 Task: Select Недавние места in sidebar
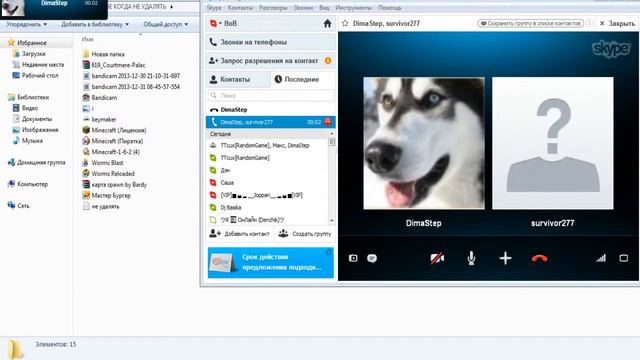pyautogui.click(x=38, y=64)
